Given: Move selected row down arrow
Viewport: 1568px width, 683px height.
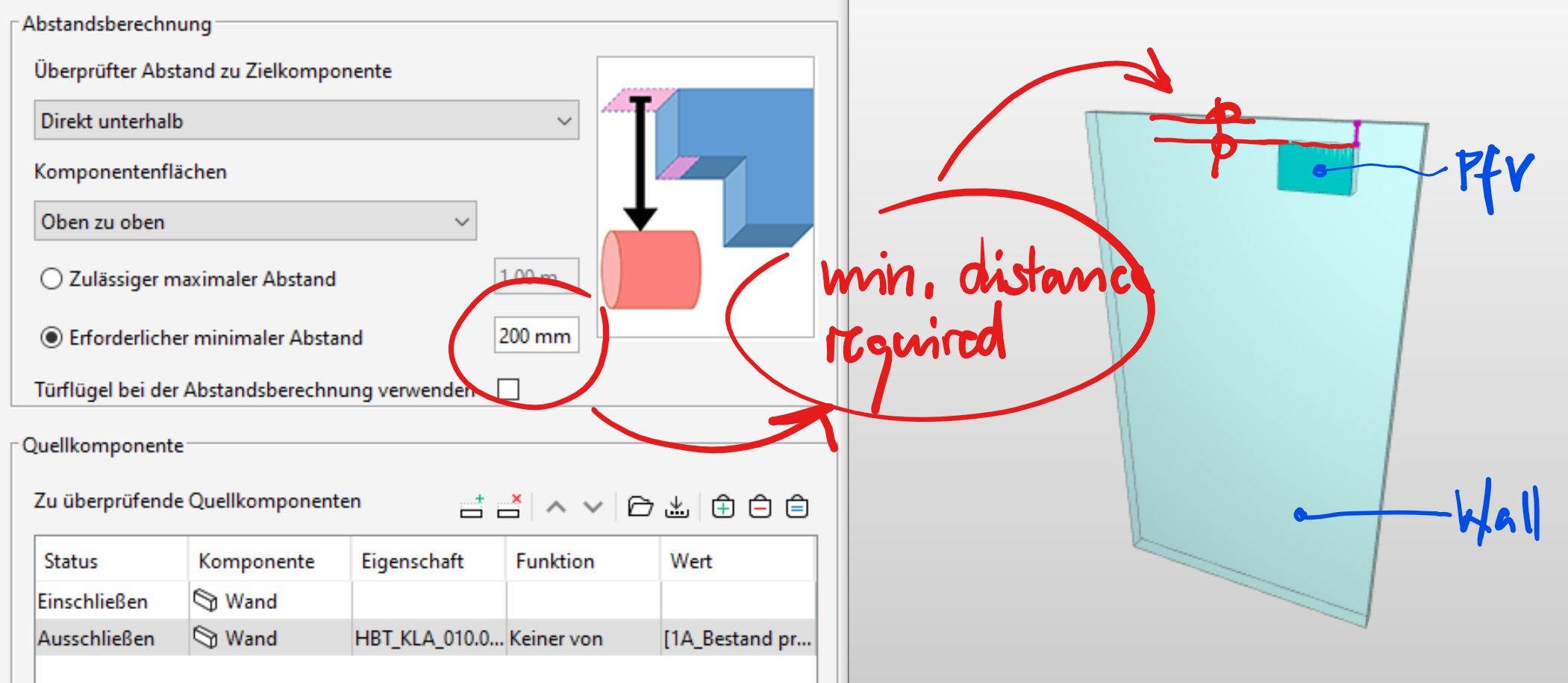Looking at the screenshot, I should (x=593, y=508).
